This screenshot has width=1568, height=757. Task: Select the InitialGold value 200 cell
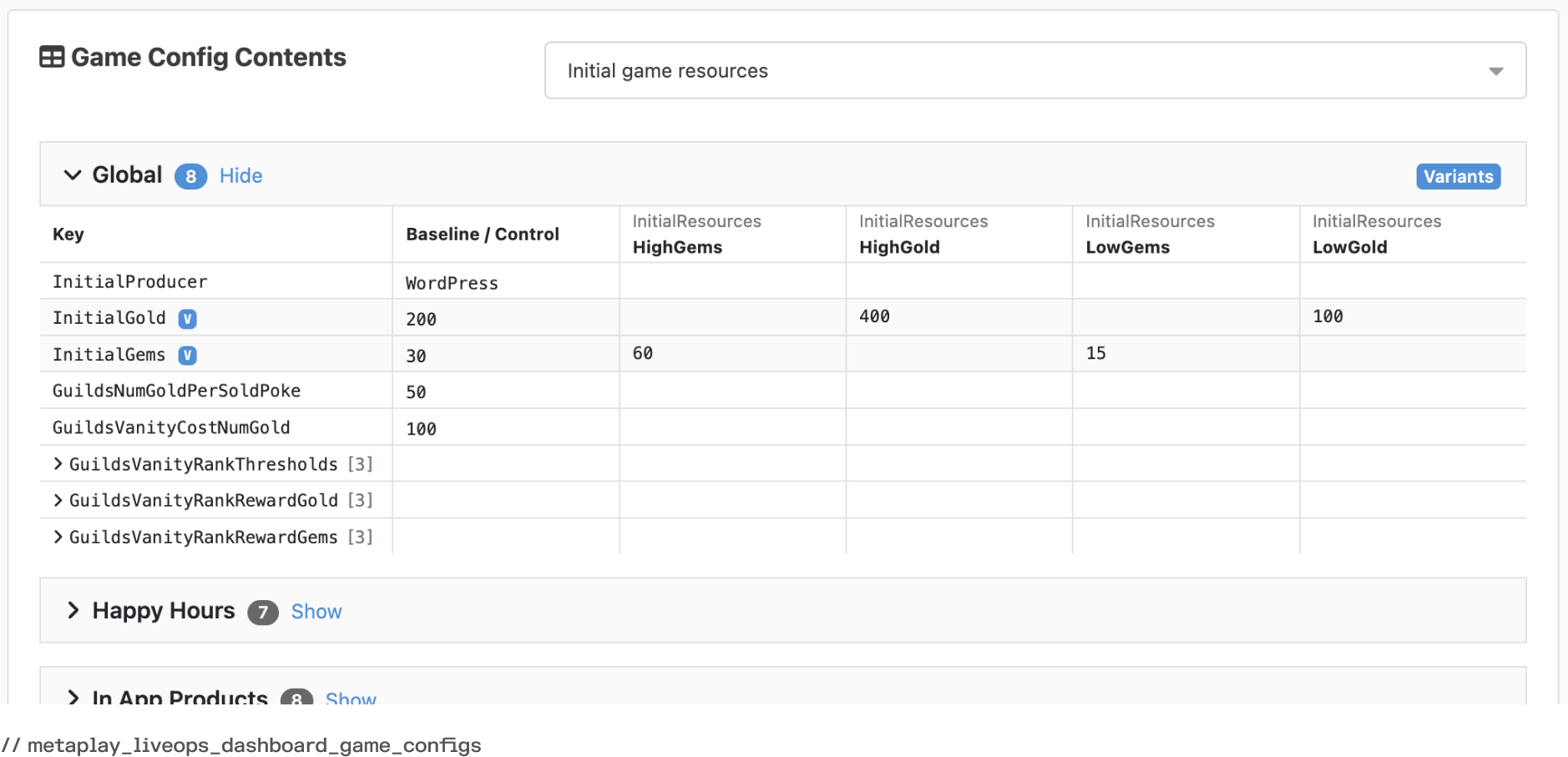[x=422, y=318]
